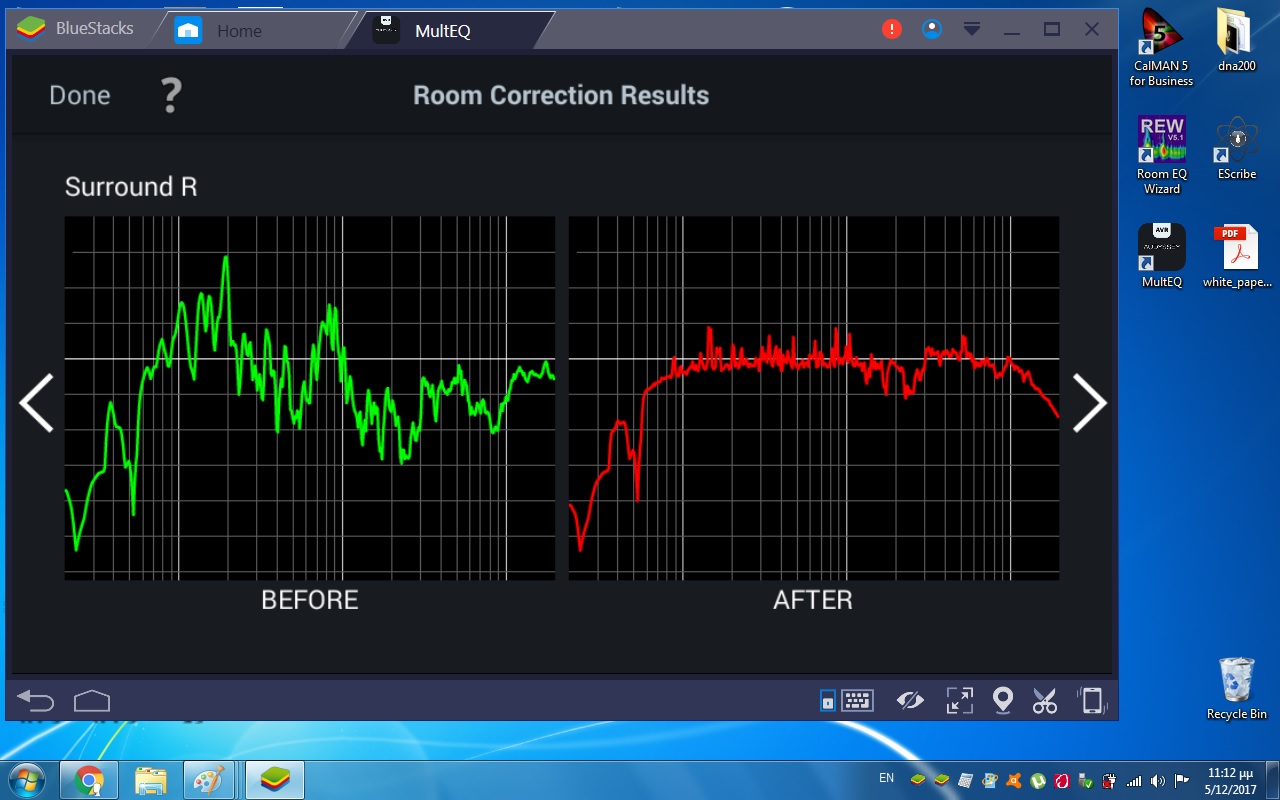Click the Surround R speaker label

[x=131, y=187]
